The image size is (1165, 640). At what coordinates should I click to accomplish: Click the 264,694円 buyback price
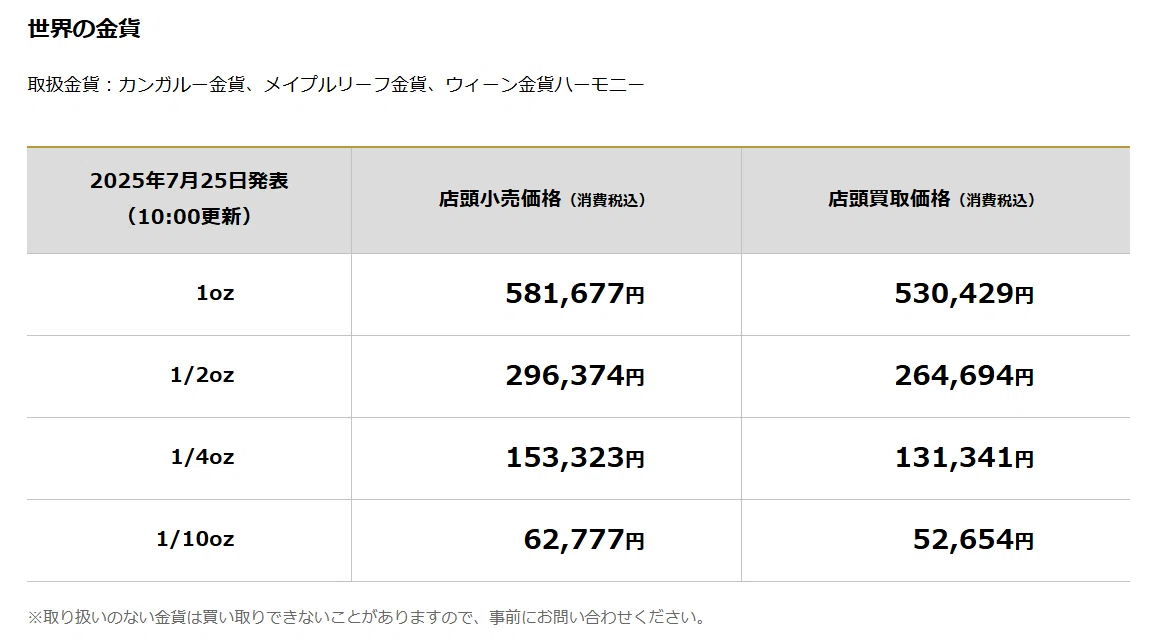tap(964, 375)
